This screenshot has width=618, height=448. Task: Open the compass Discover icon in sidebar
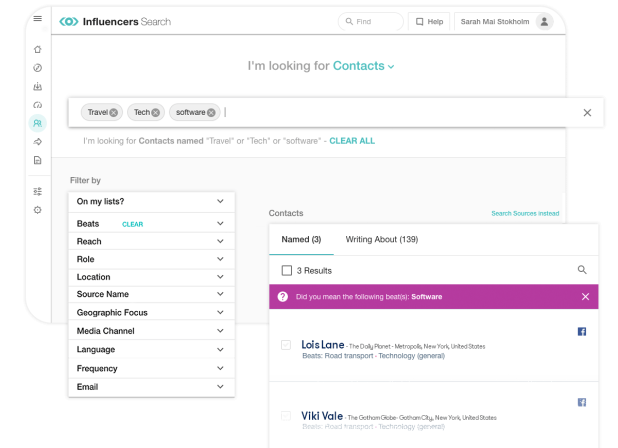(38, 67)
